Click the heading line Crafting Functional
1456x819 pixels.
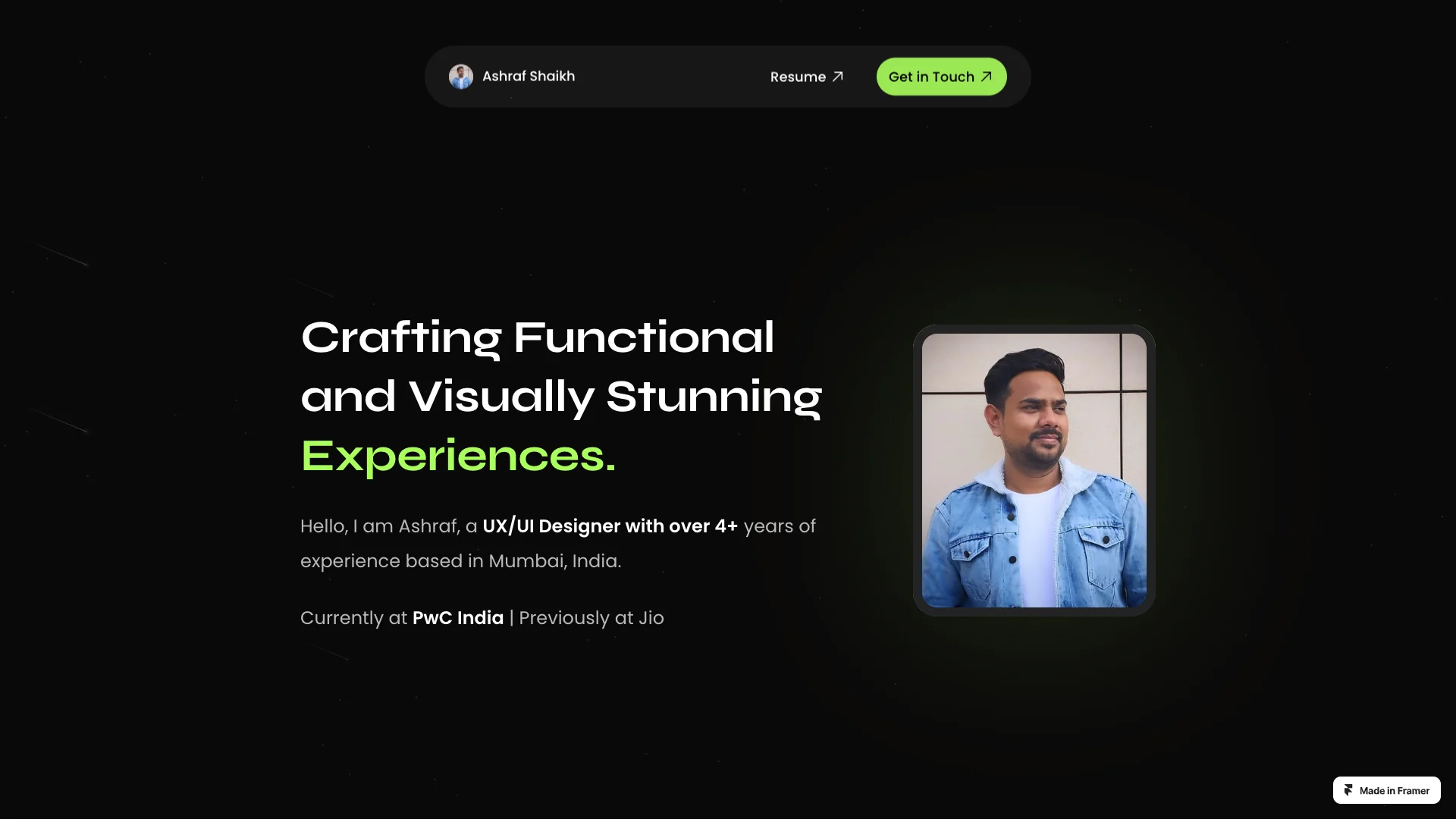538,337
